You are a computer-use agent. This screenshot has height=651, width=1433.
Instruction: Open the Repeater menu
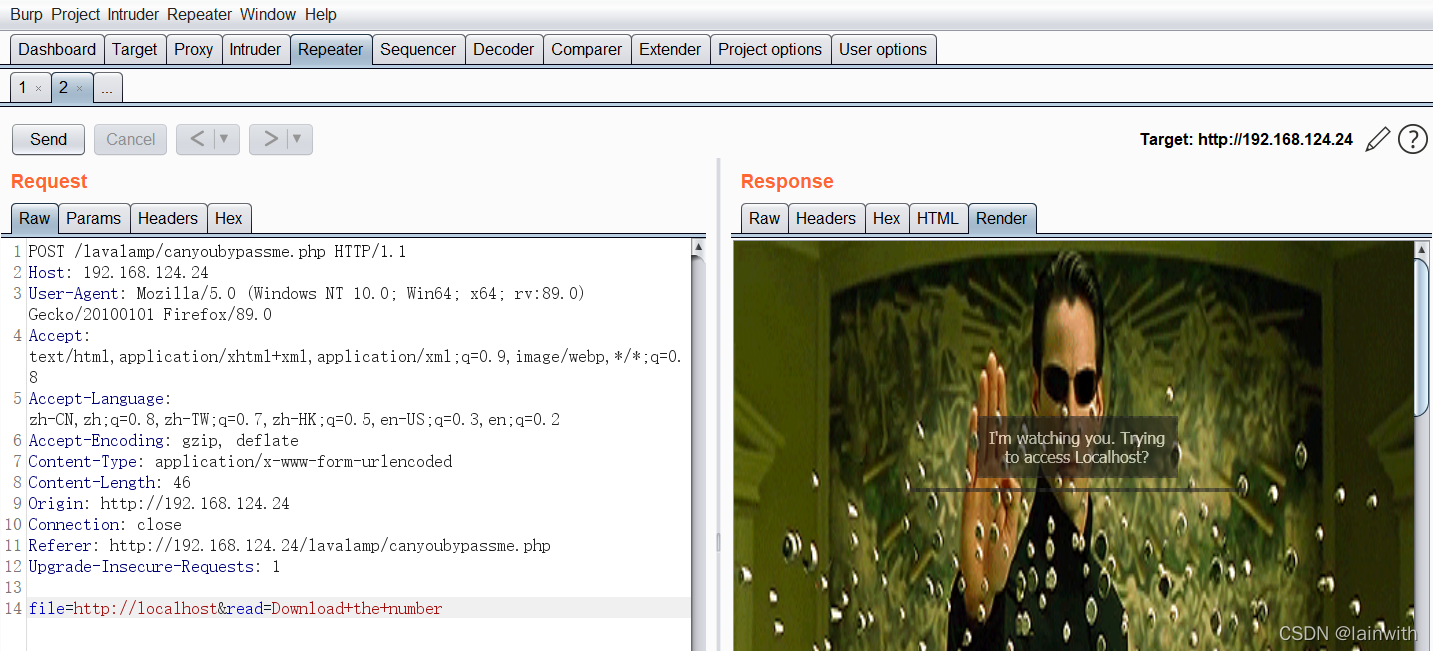point(200,14)
